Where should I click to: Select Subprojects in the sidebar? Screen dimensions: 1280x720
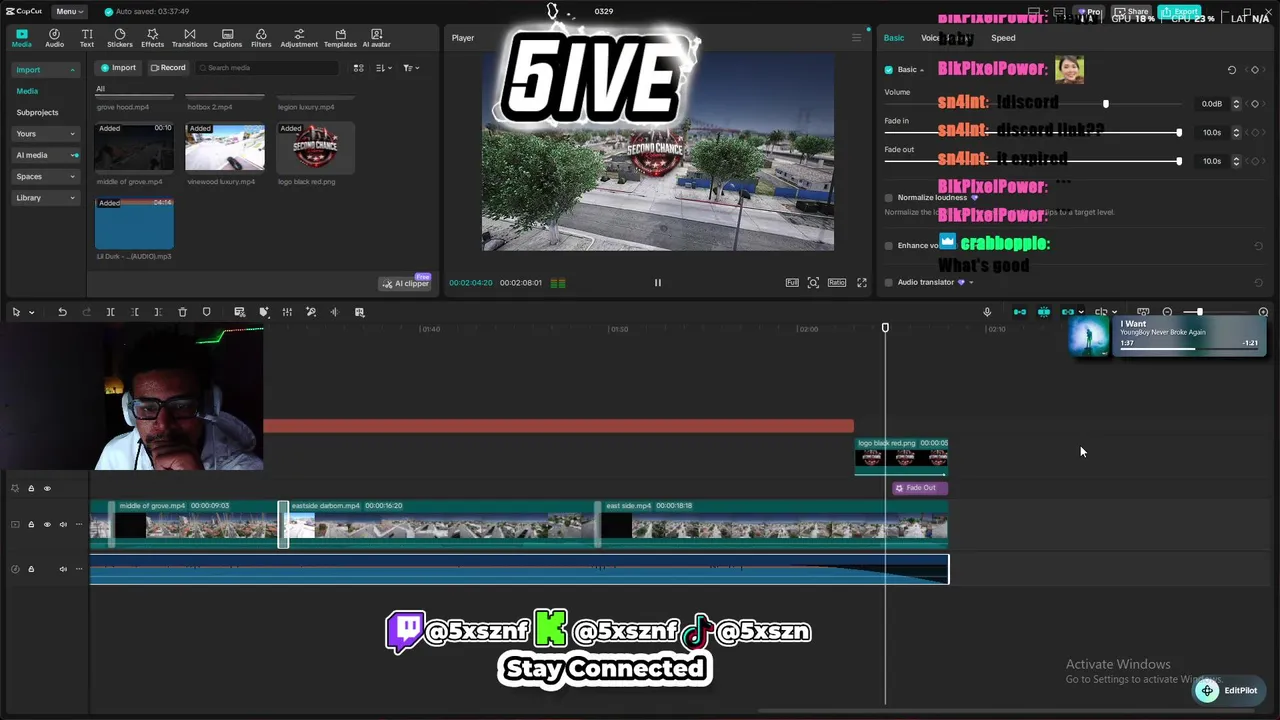tap(37, 112)
